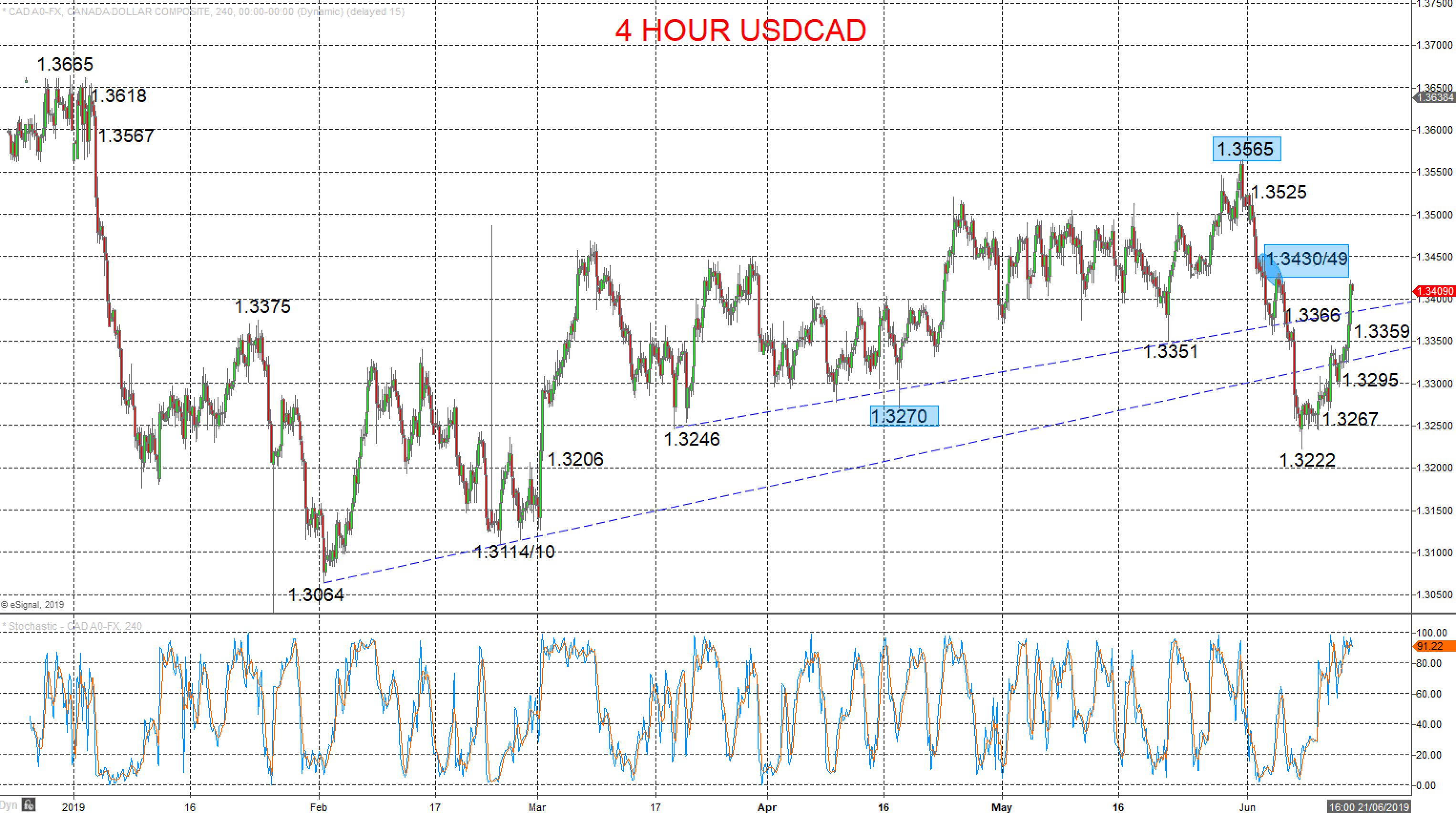Click the 1.33000 price axis tick
Image resolution: width=1456 pixels, height=813 pixels.
1434,383
